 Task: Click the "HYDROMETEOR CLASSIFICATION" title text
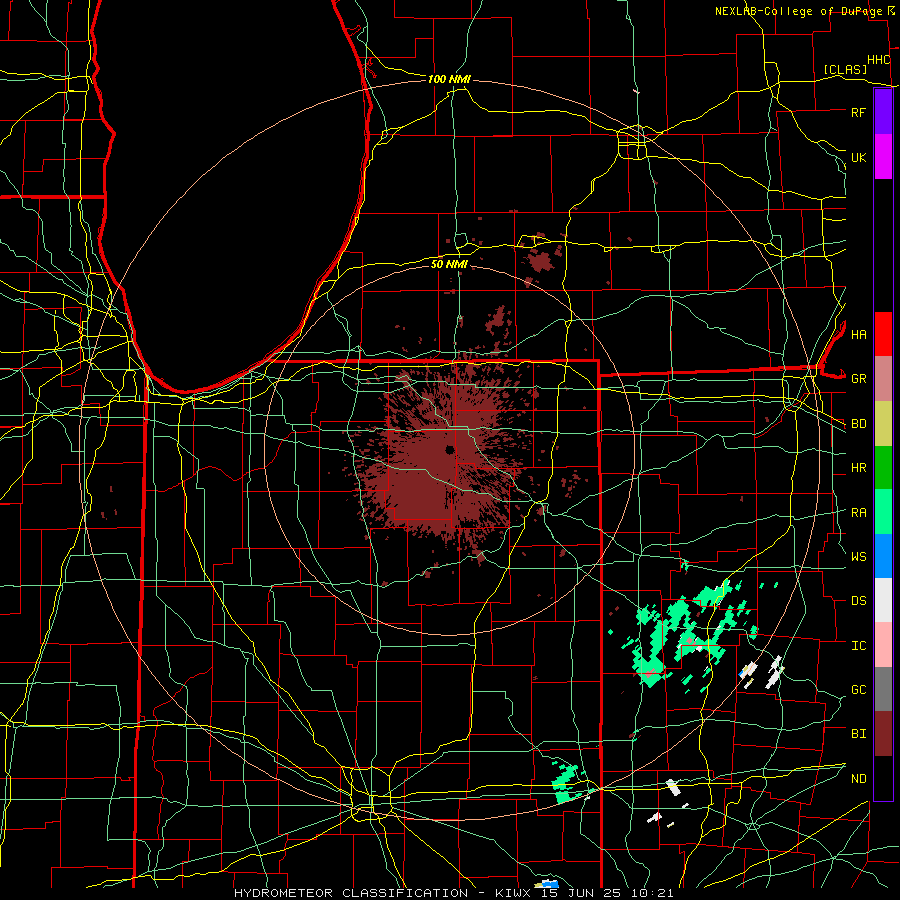click(351, 893)
